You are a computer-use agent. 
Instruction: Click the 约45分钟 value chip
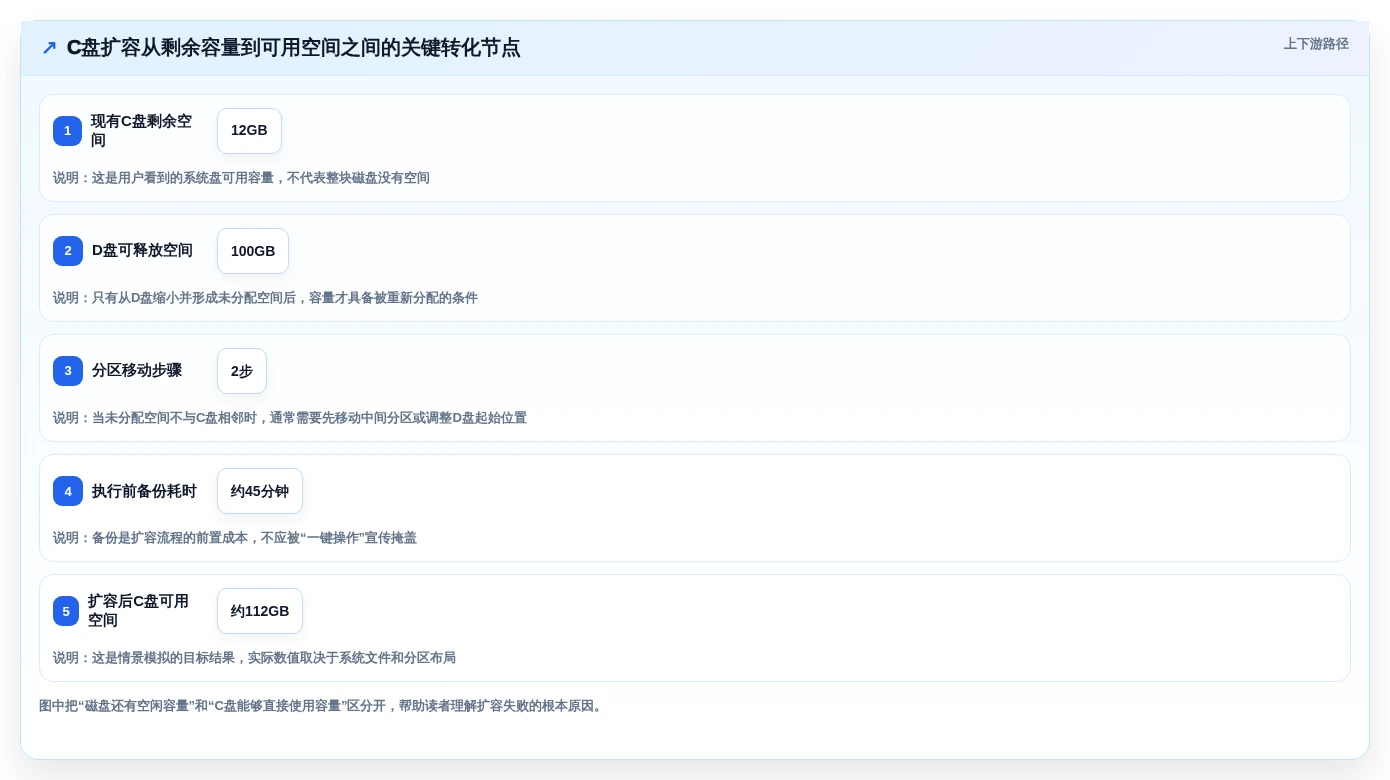click(x=260, y=491)
